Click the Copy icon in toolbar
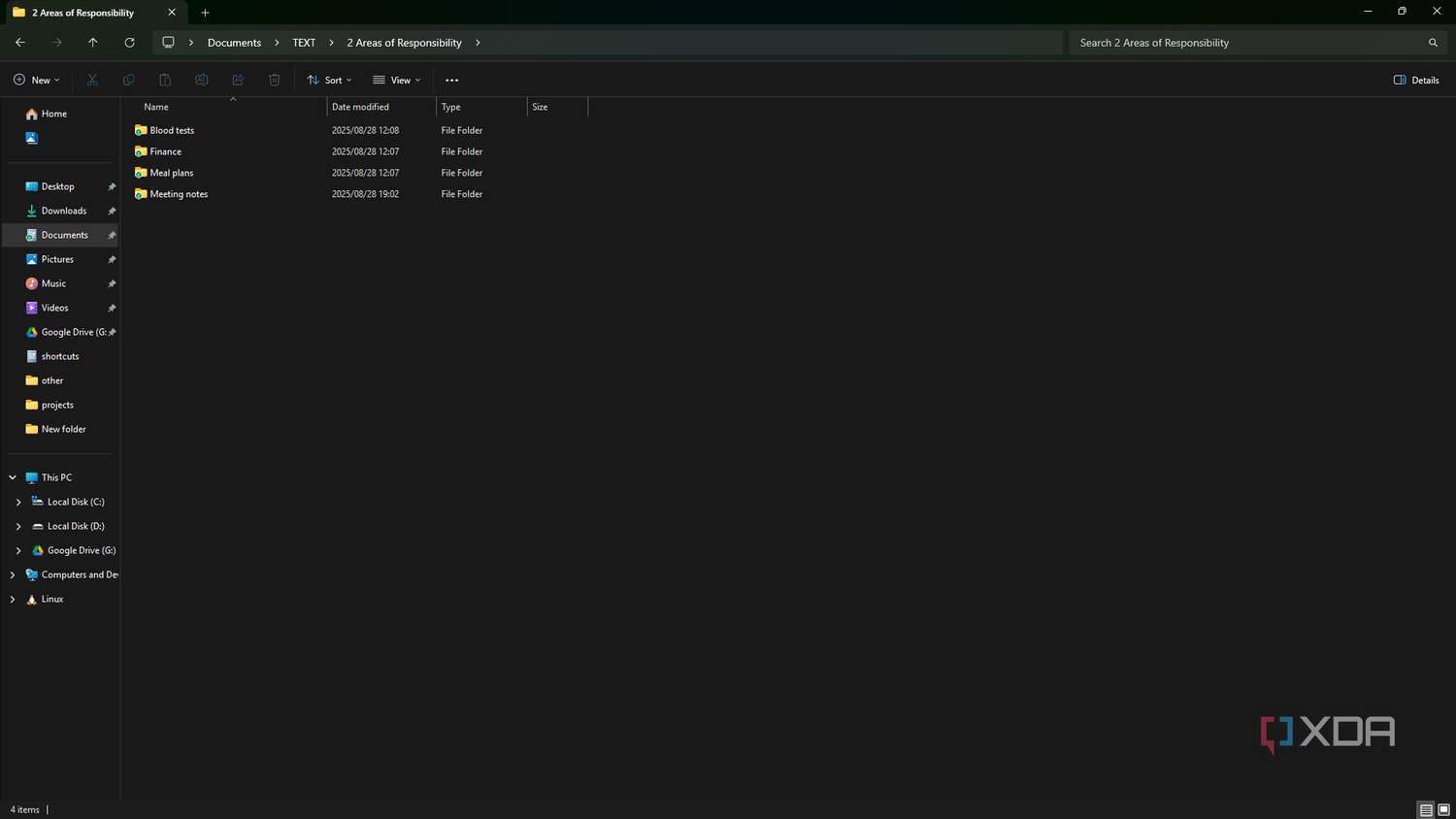The width and height of the screenshot is (1456, 819). (129, 81)
